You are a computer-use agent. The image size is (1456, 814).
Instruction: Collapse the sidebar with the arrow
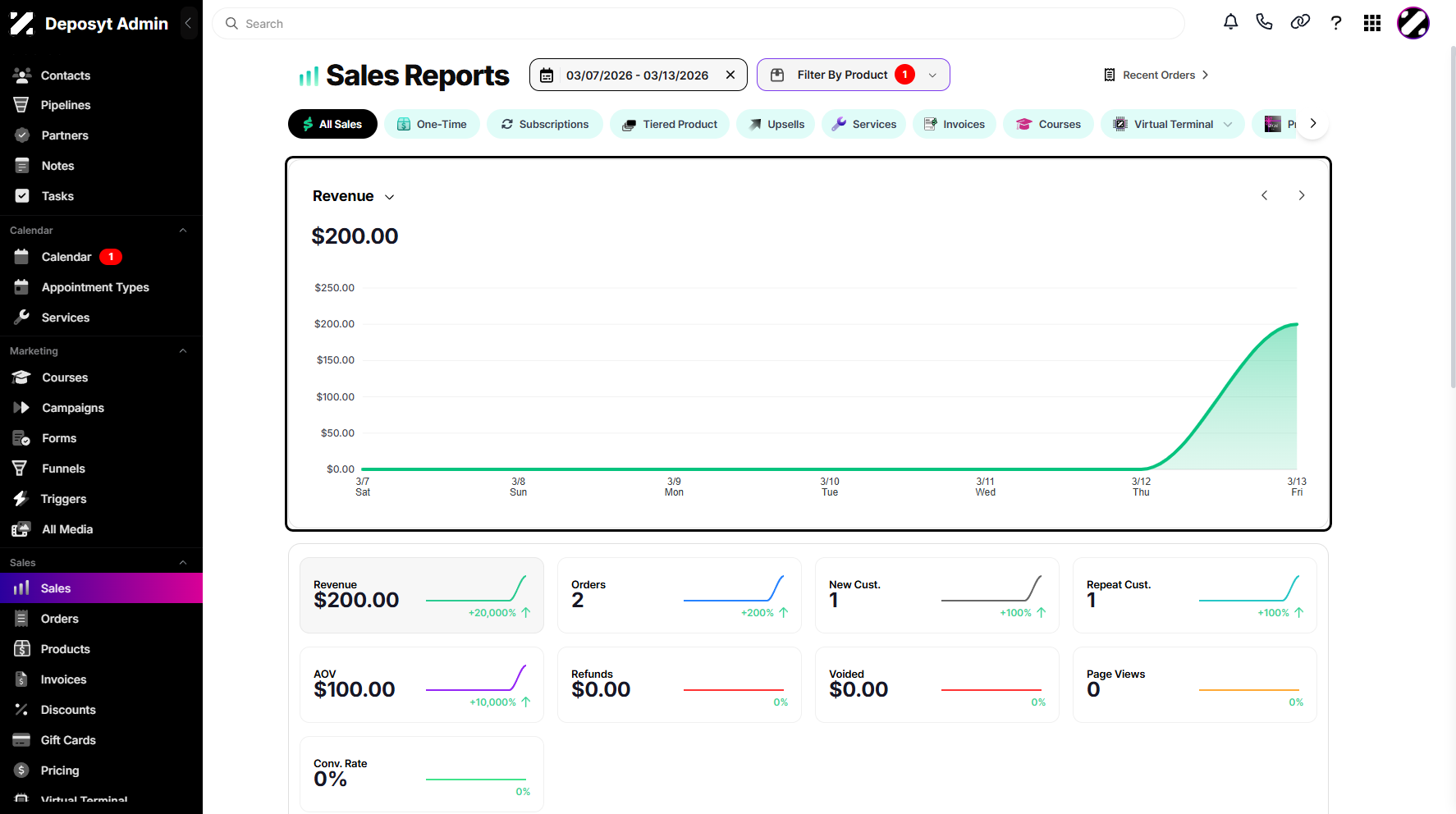188,23
